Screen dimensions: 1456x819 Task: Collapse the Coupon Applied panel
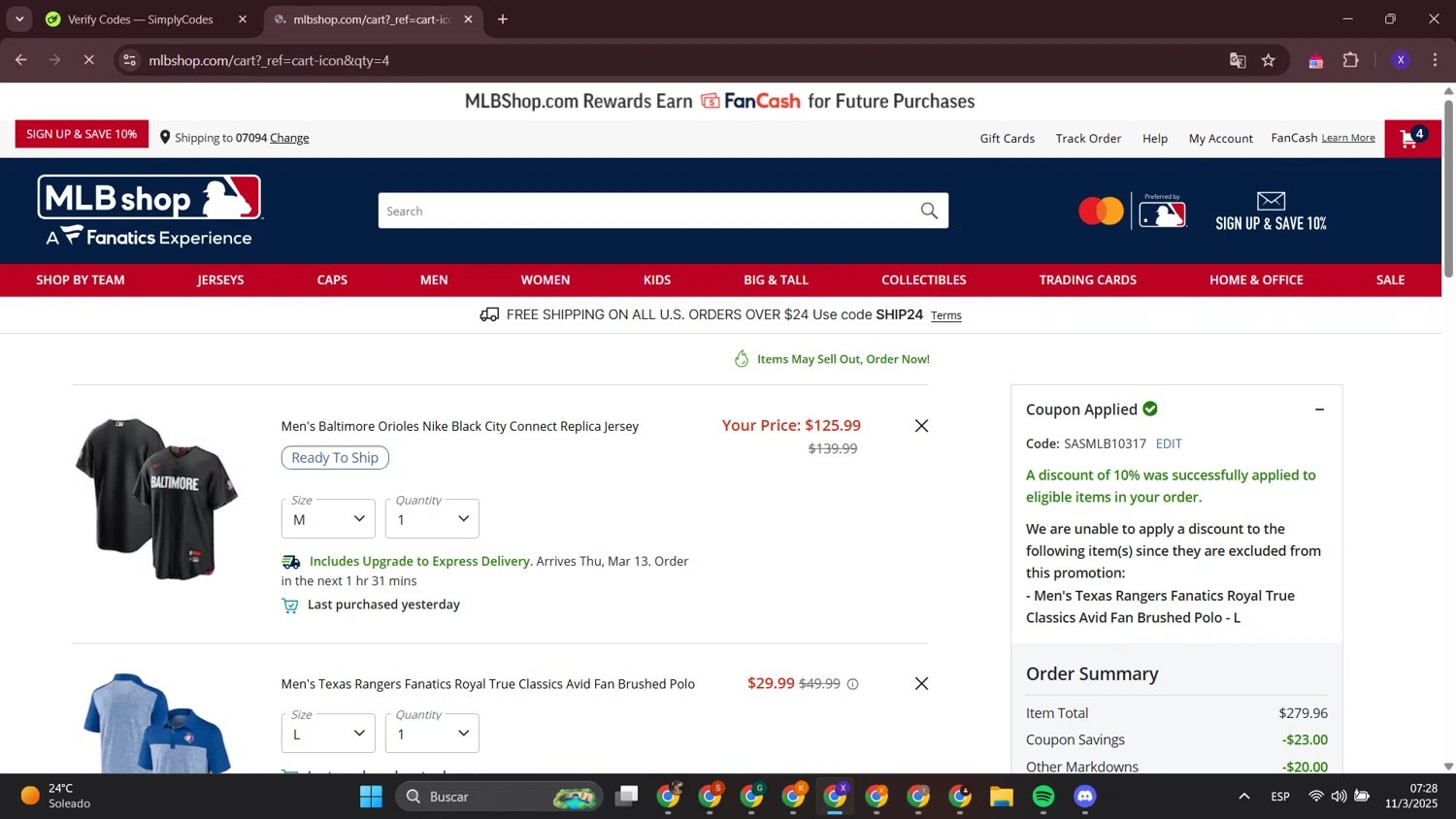(1319, 409)
